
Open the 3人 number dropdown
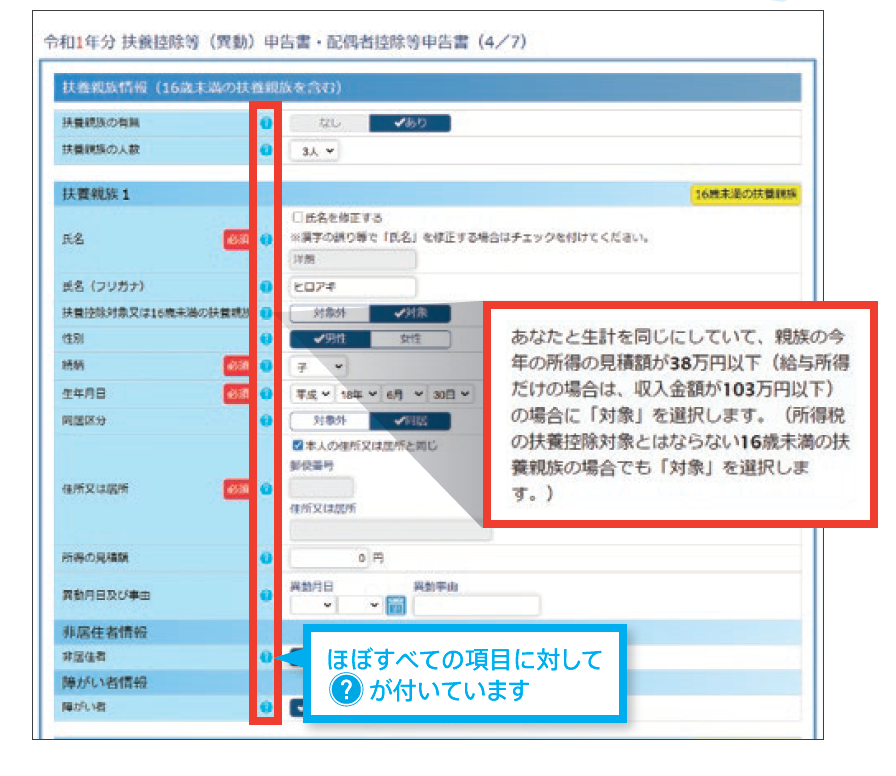pos(314,150)
